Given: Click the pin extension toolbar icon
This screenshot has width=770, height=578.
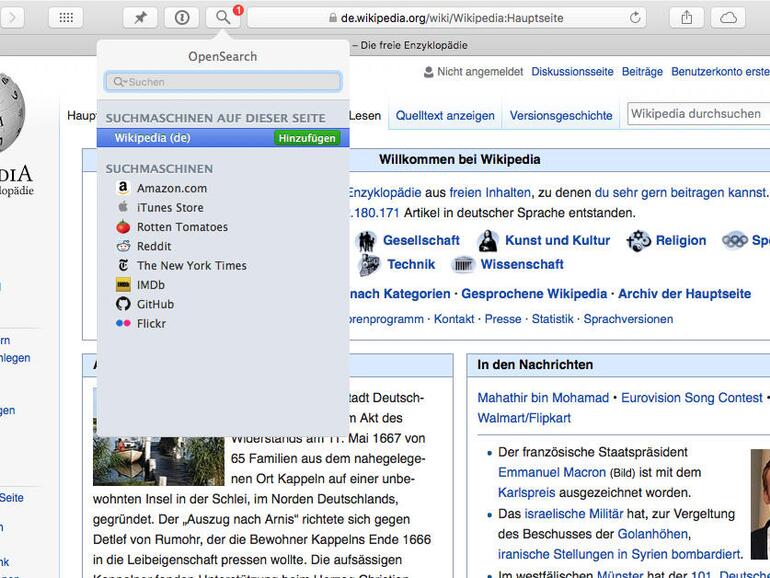Looking at the screenshot, I should [x=140, y=18].
